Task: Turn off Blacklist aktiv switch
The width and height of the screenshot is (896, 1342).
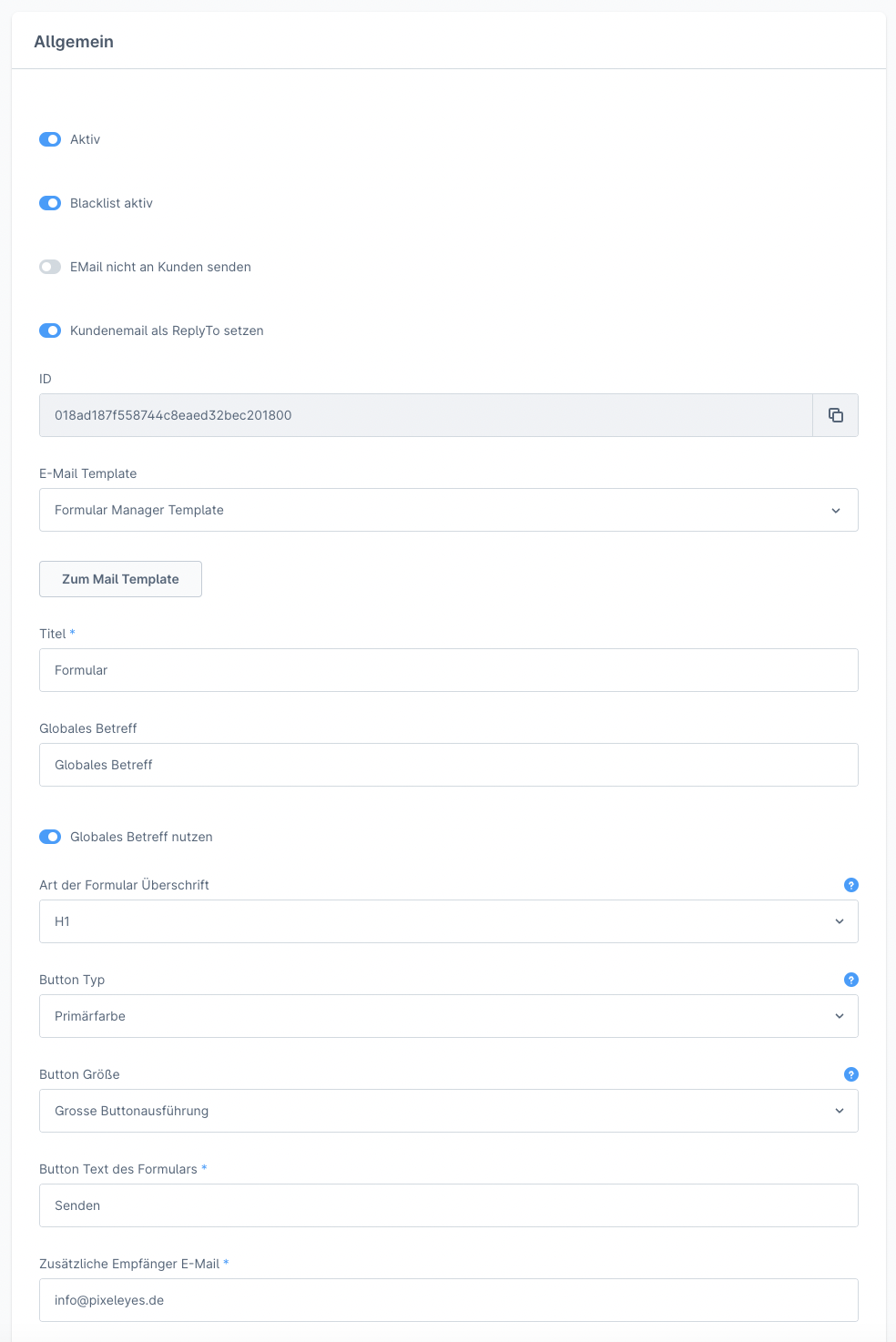Action: [50, 203]
